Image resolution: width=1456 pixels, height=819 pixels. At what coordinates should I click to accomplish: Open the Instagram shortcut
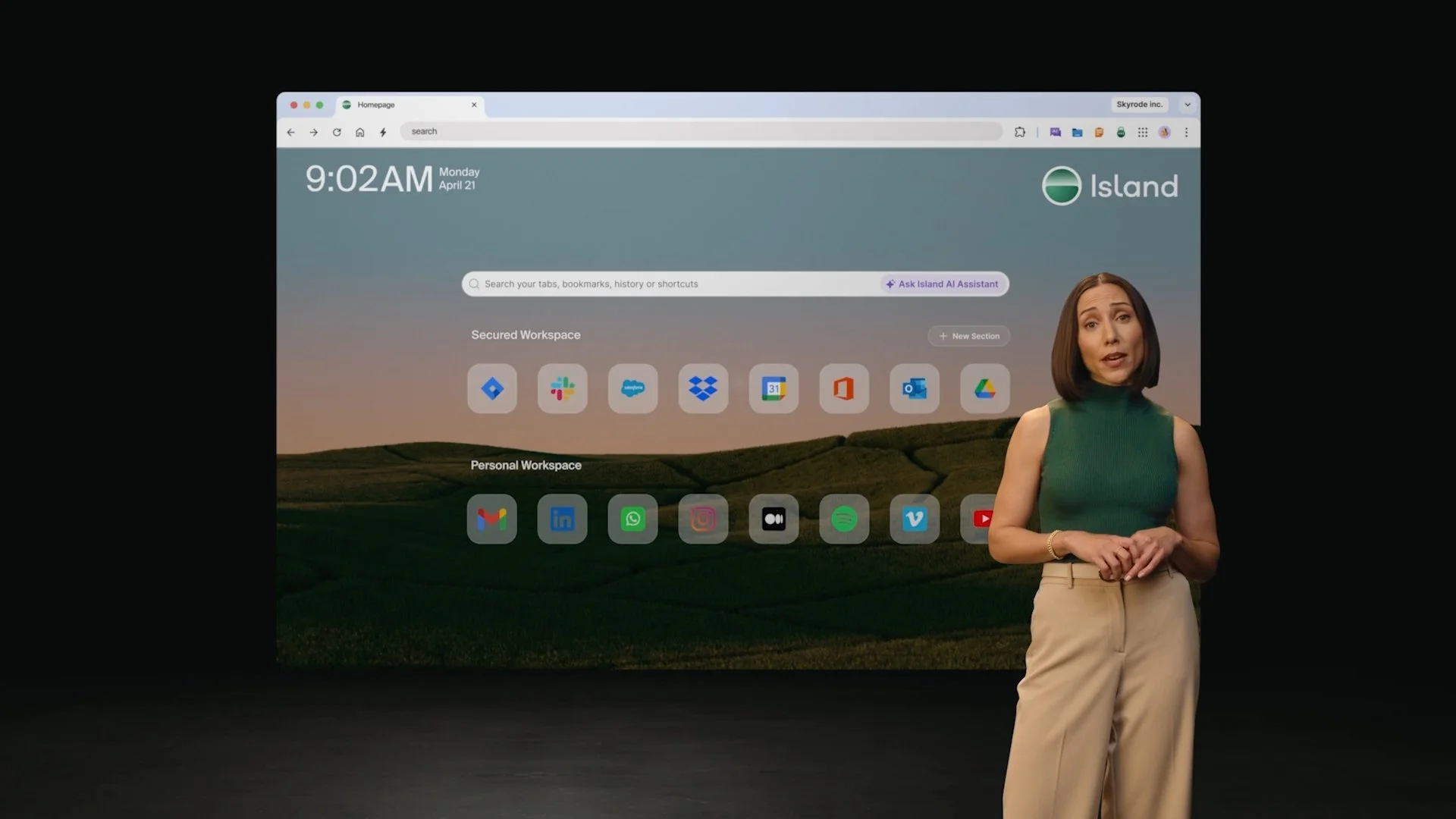point(703,519)
